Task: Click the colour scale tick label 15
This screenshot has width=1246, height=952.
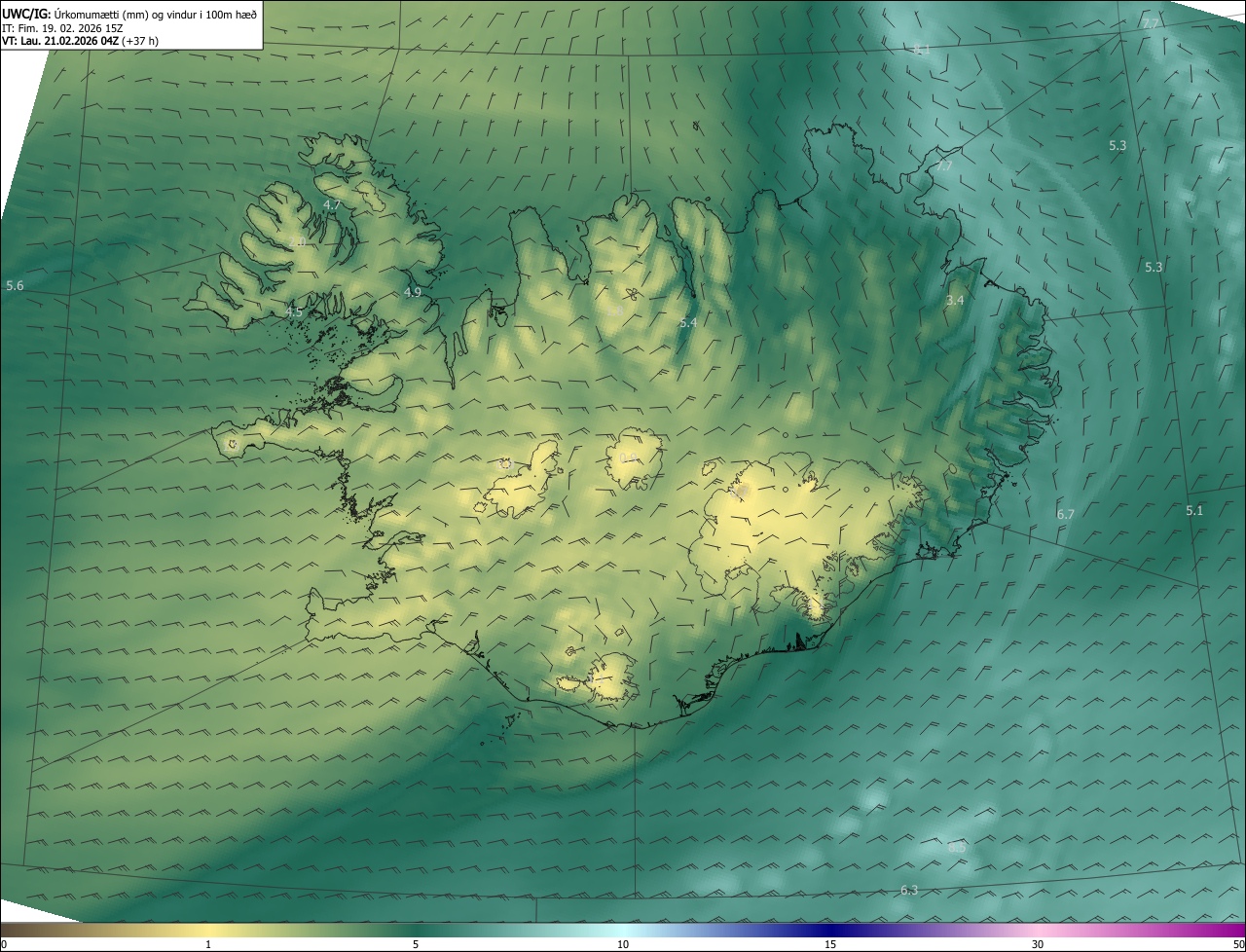Action: tap(830, 944)
